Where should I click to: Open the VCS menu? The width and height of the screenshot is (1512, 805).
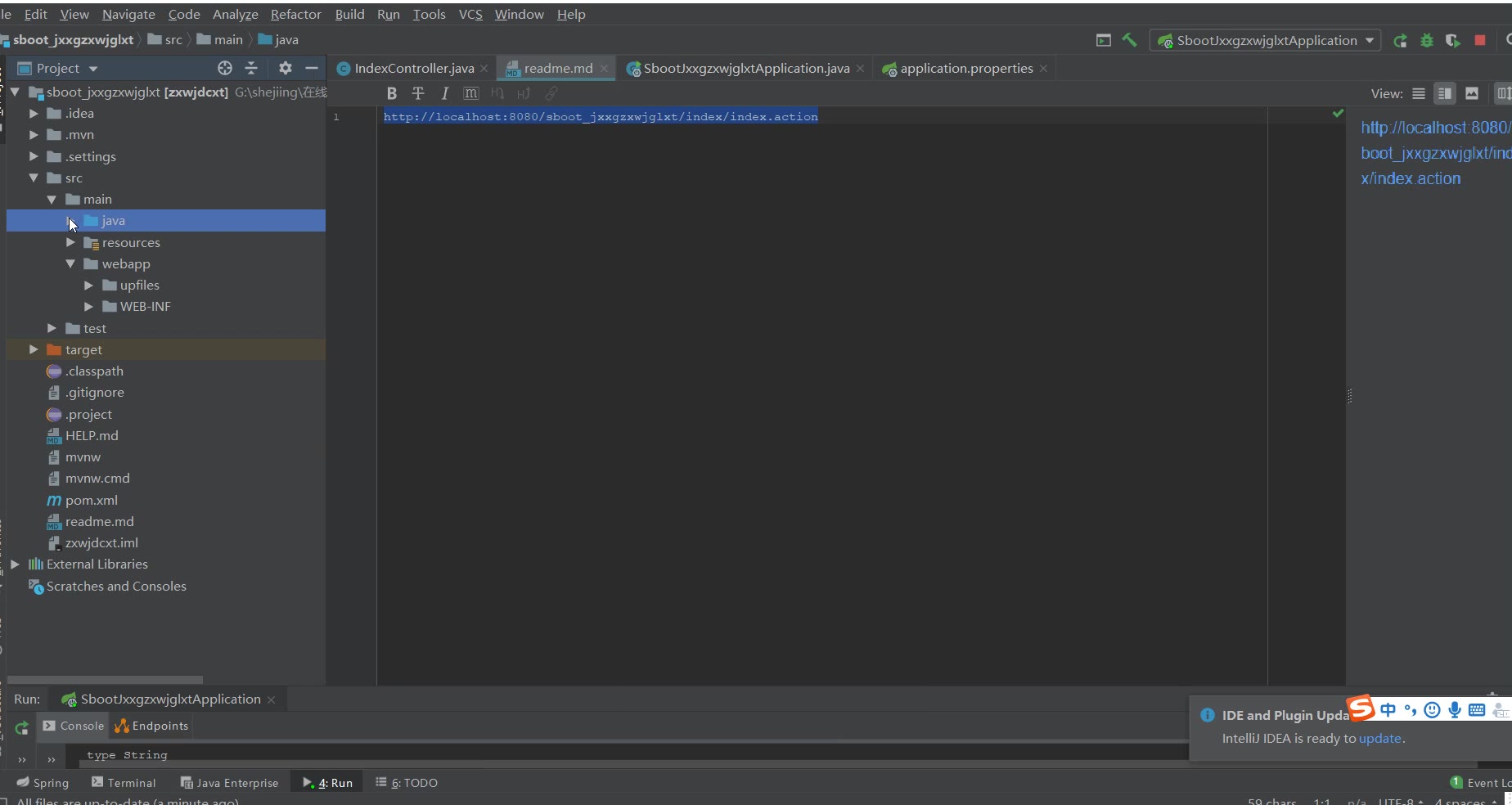click(x=470, y=14)
